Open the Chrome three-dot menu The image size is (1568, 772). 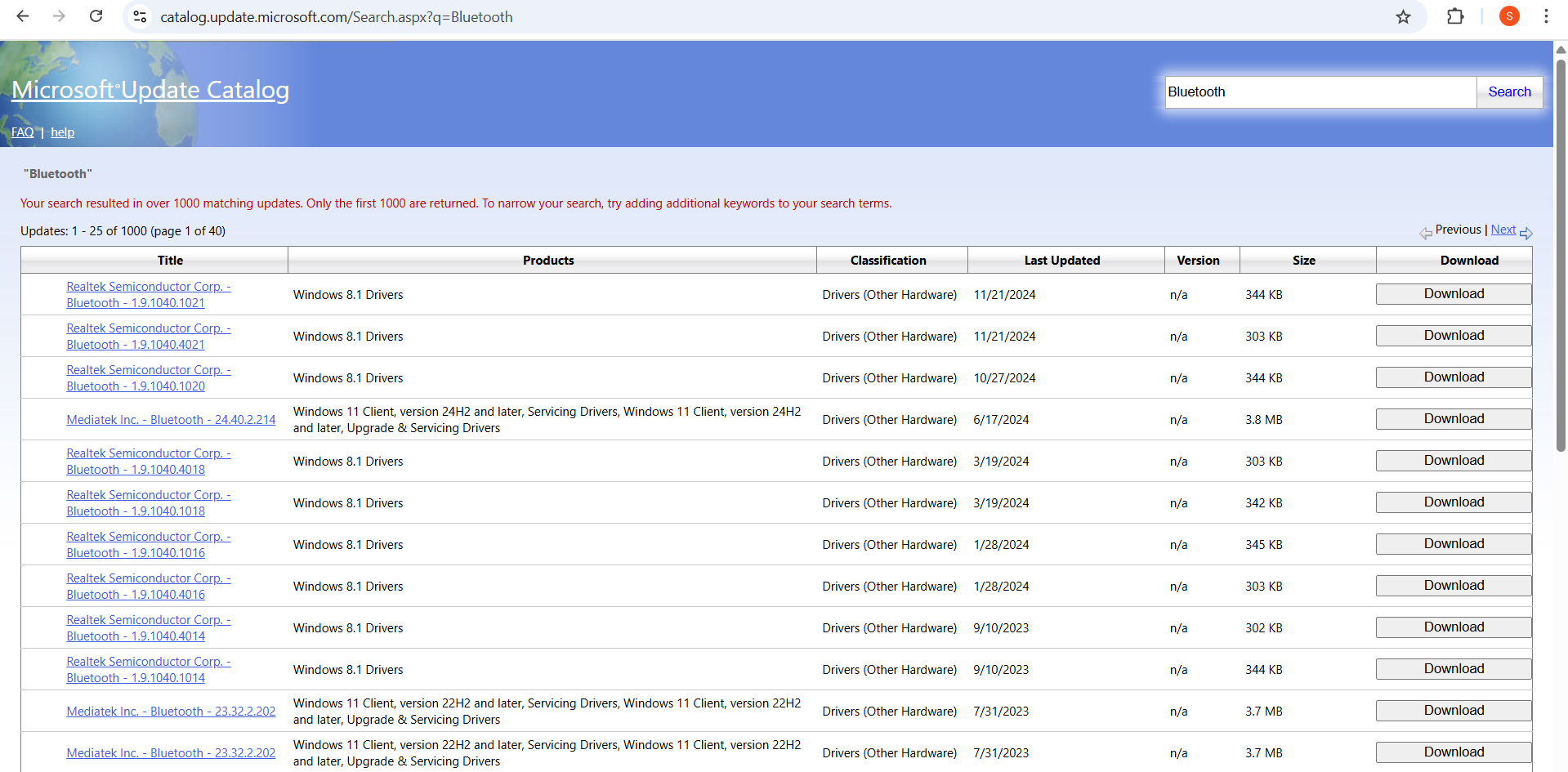[x=1546, y=16]
